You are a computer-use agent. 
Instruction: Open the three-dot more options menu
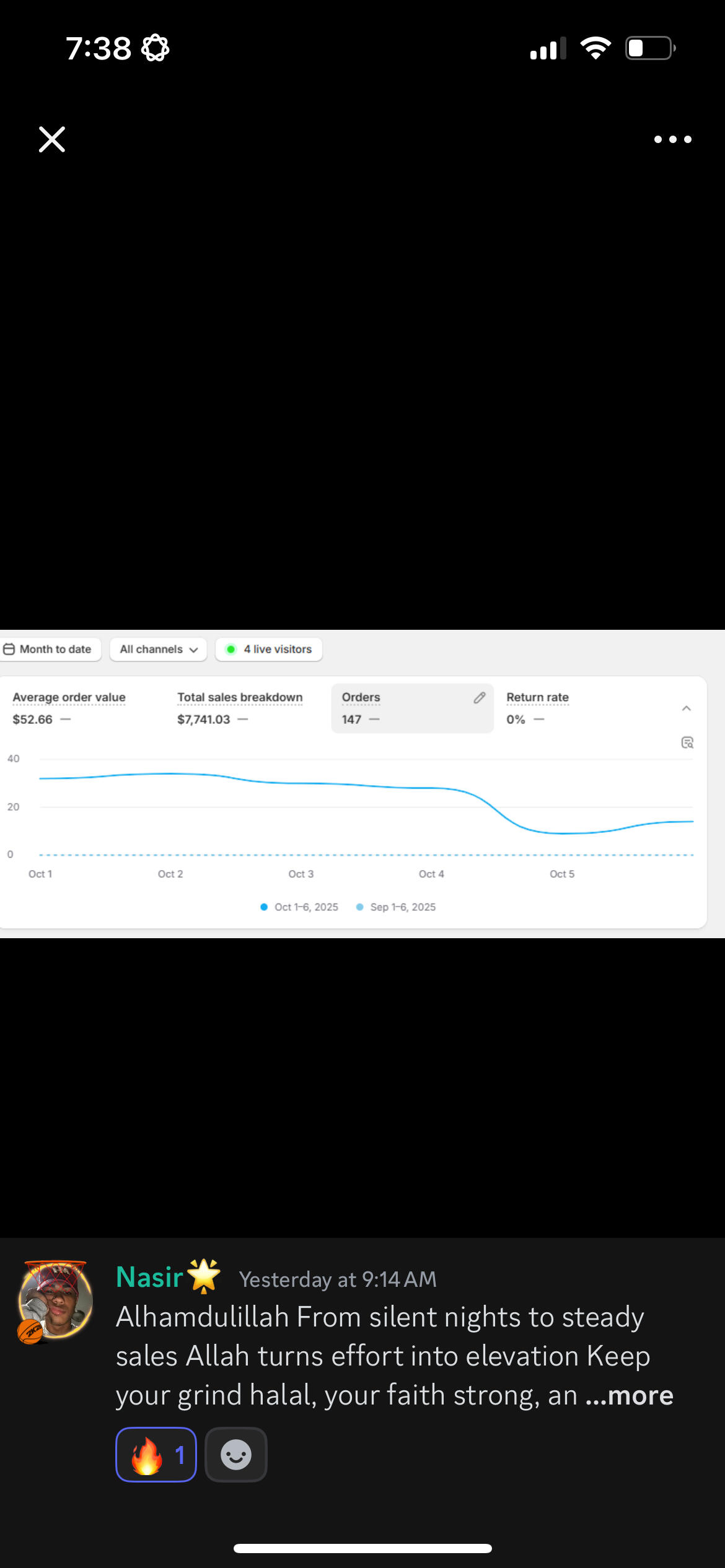point(672,139)
